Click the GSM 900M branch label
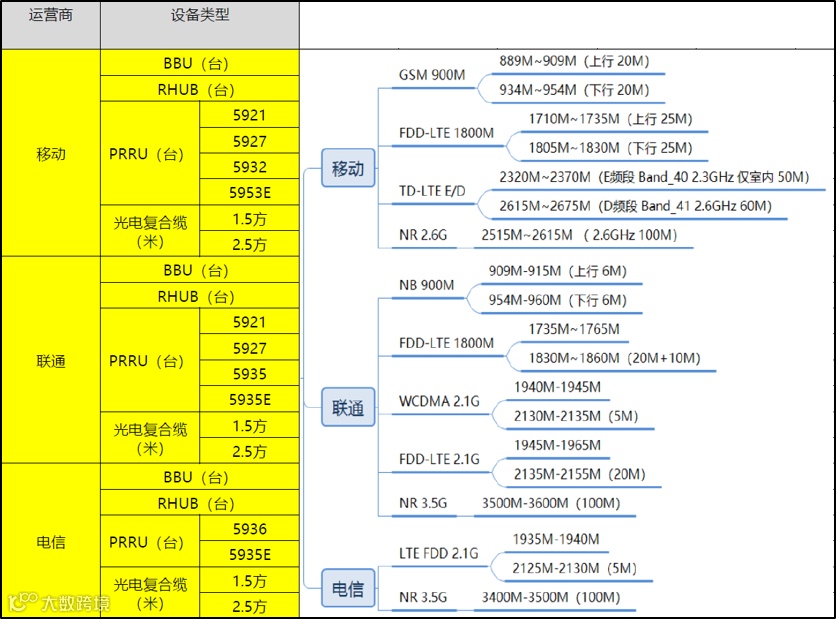 [x=432, y=75]
